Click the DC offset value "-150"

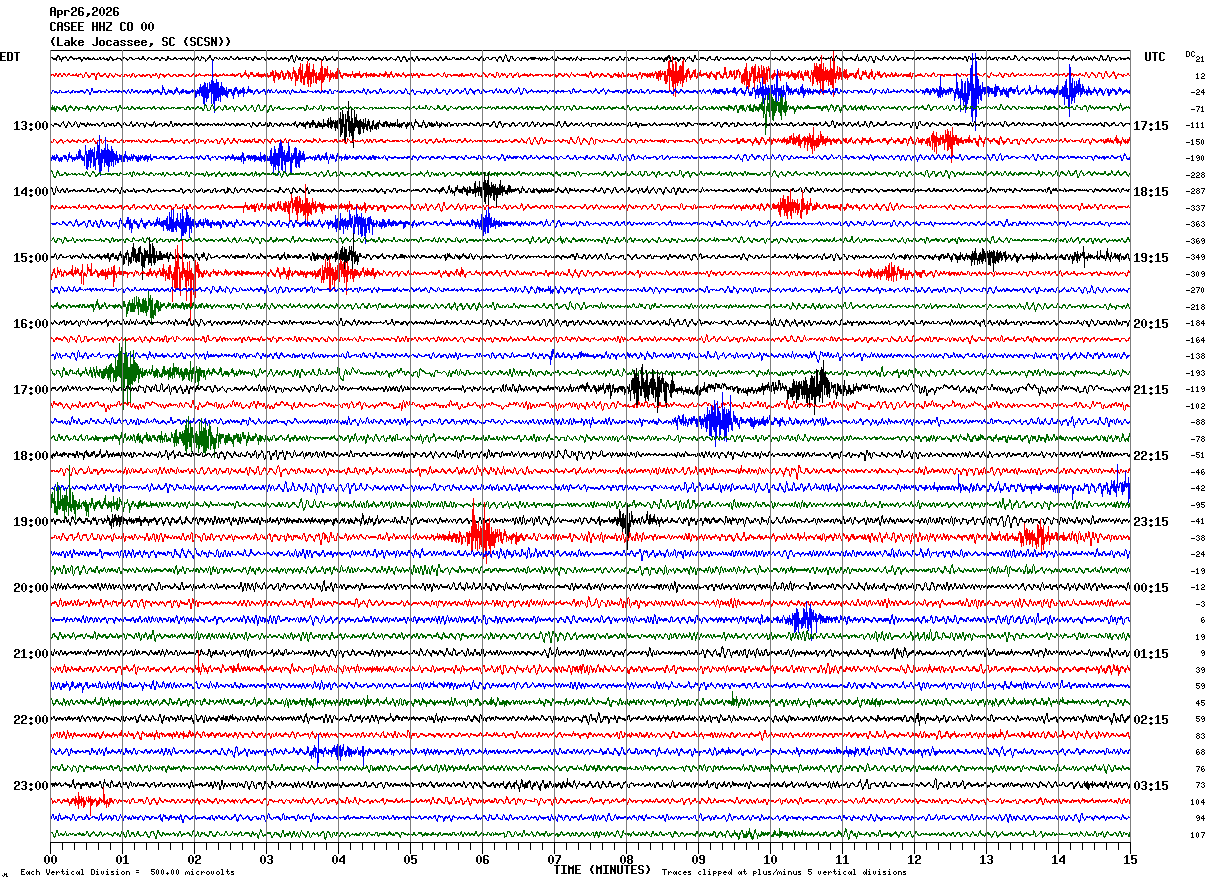click(1196, 142)
